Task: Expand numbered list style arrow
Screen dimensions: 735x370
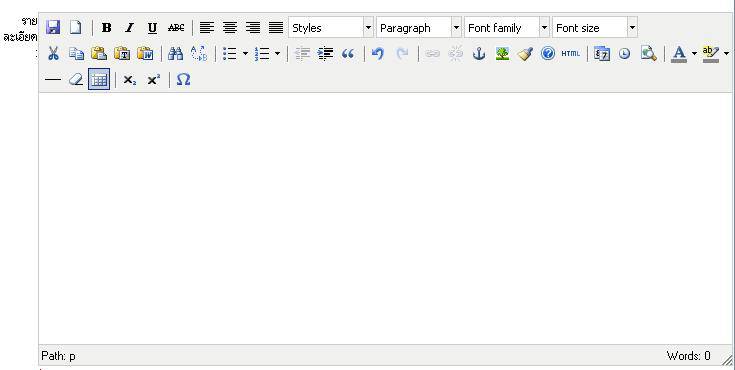Action: pyautogui.click(x=277, y=53)
